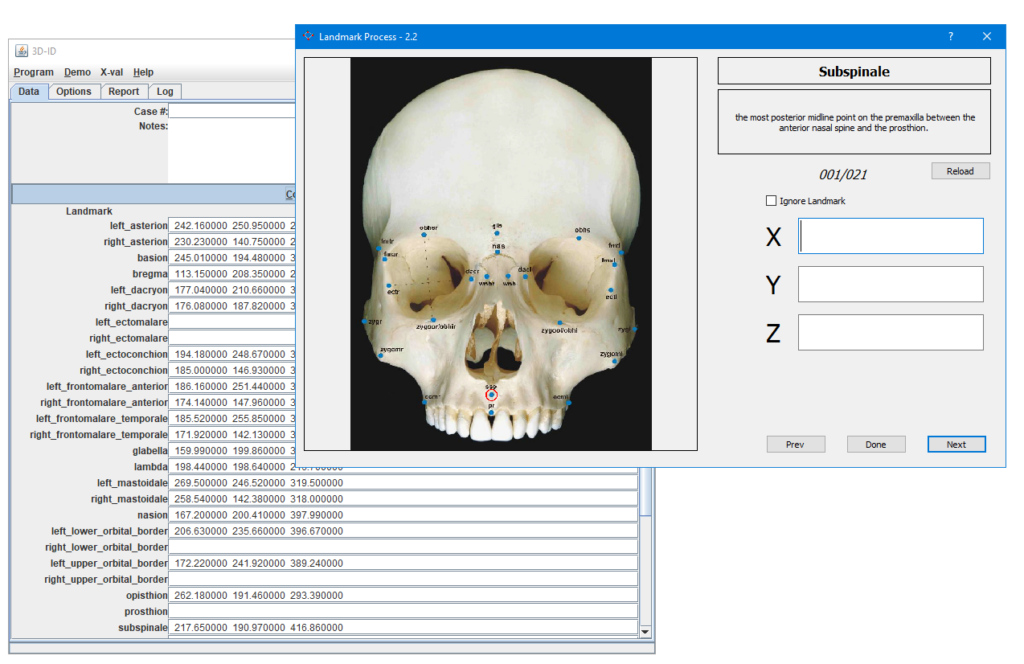Click the Java coffee-cup icon in 3D-ID titlebar

[21, 51]
